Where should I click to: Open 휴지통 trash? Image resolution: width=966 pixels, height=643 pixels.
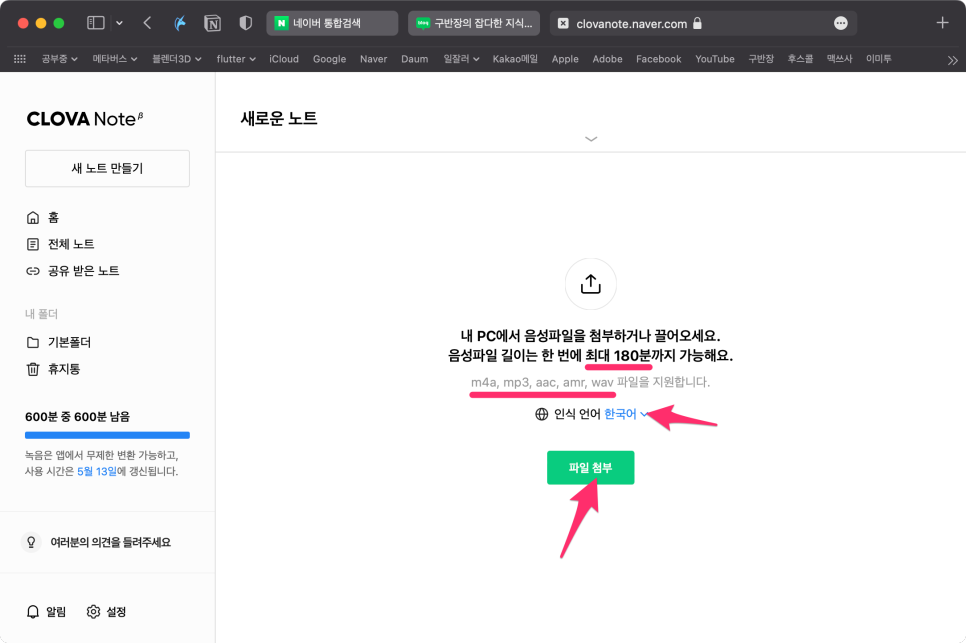click(53, 369)
